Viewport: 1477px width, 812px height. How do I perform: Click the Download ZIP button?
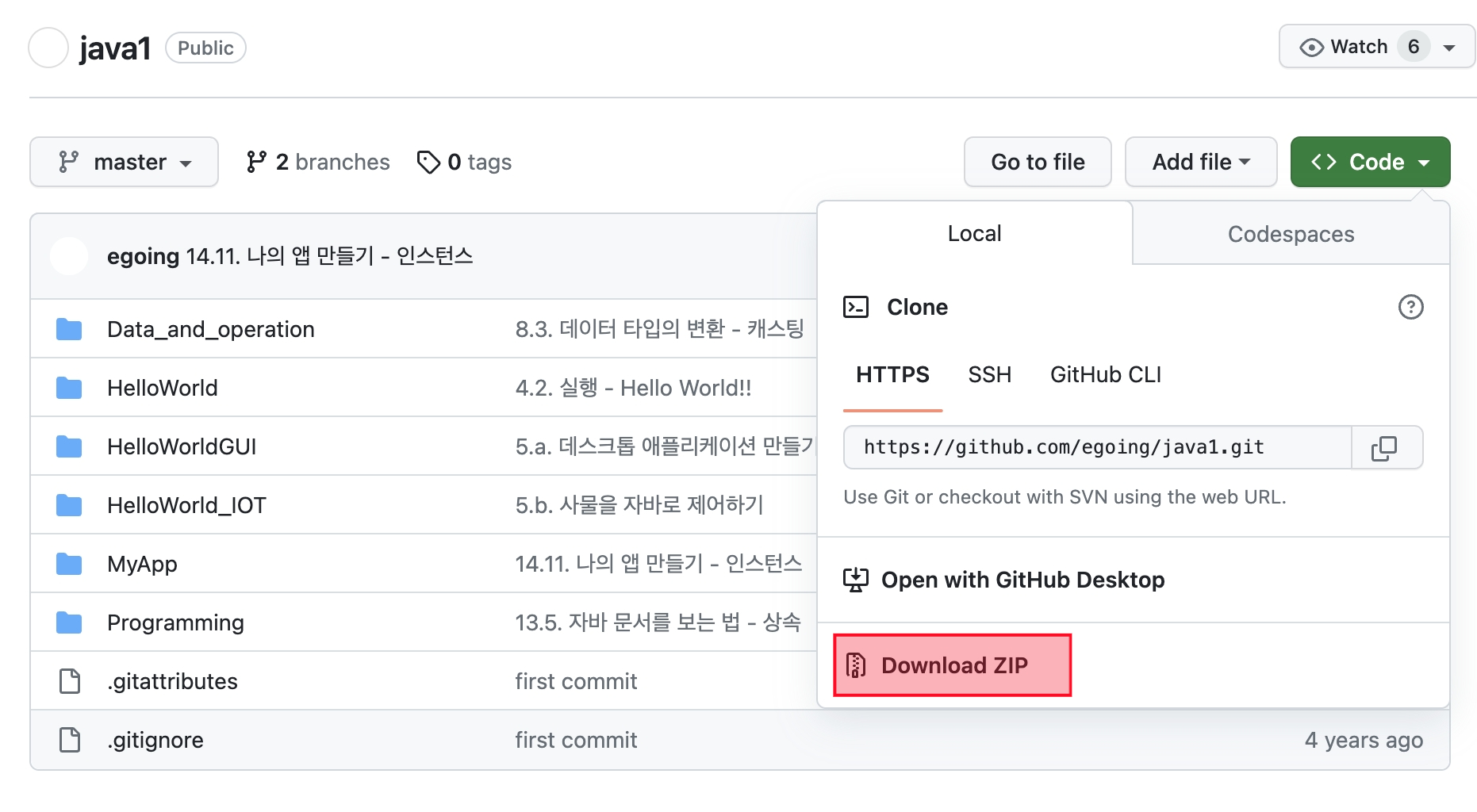[x=952, y=665]
